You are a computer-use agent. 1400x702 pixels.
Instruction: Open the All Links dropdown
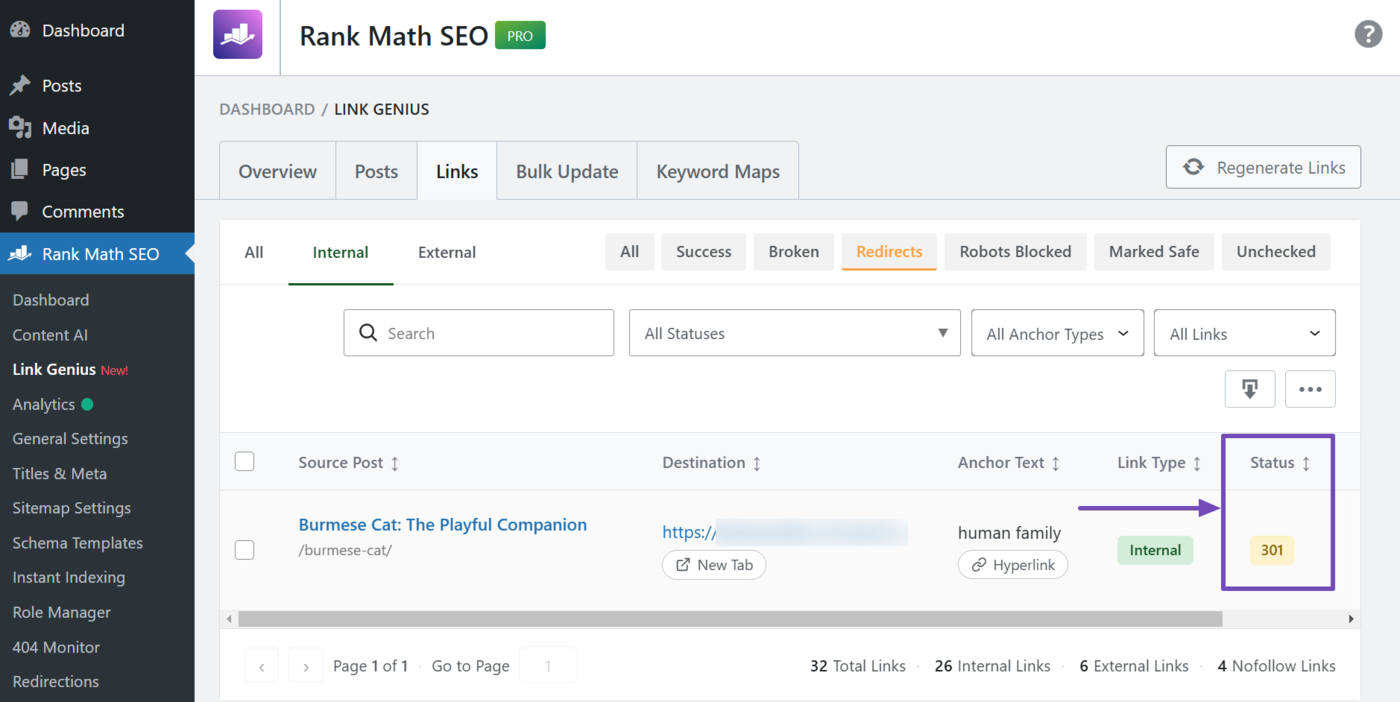pyautogui.click(x=1244, y=332)
